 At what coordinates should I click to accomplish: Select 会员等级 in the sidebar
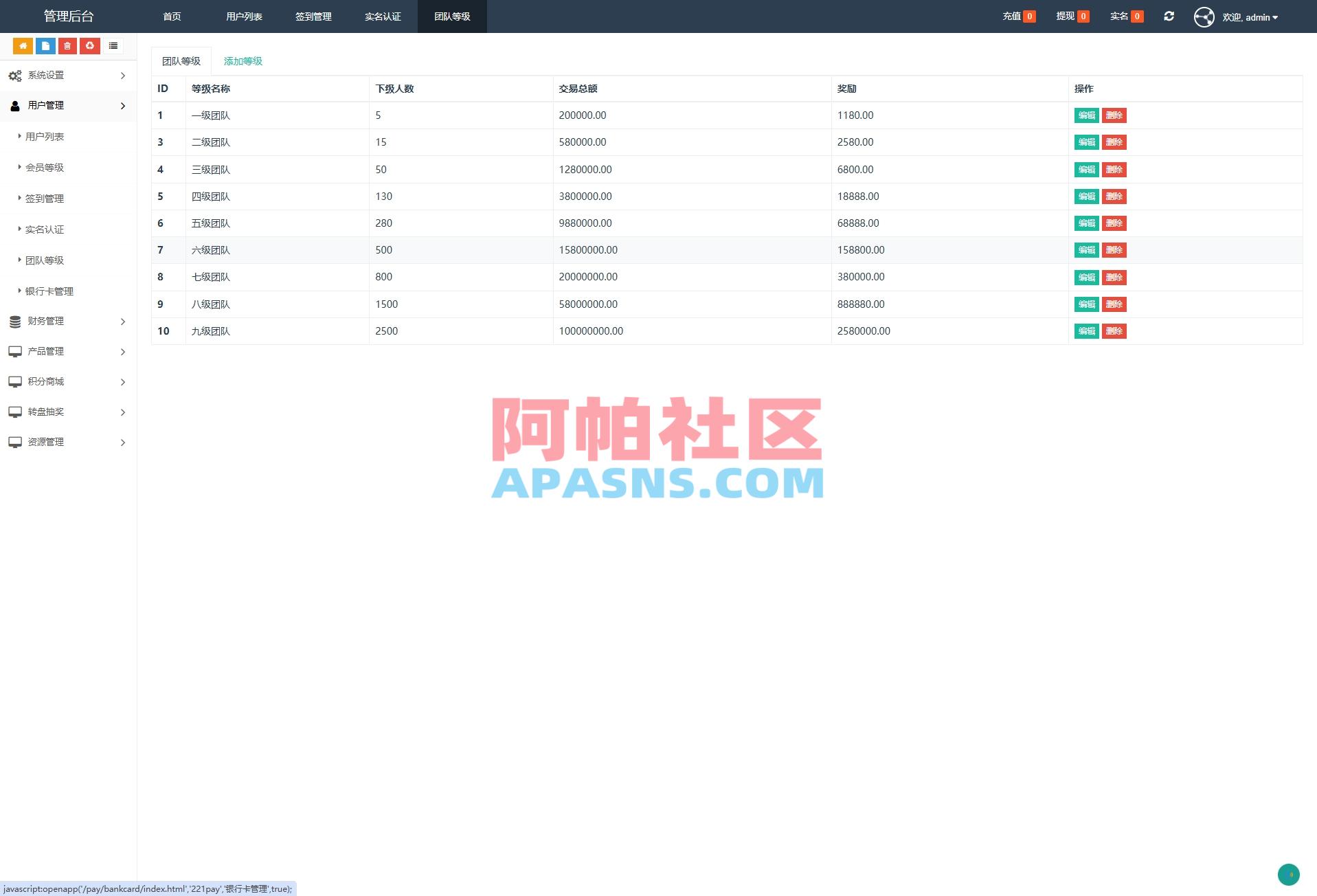(45, 167)
